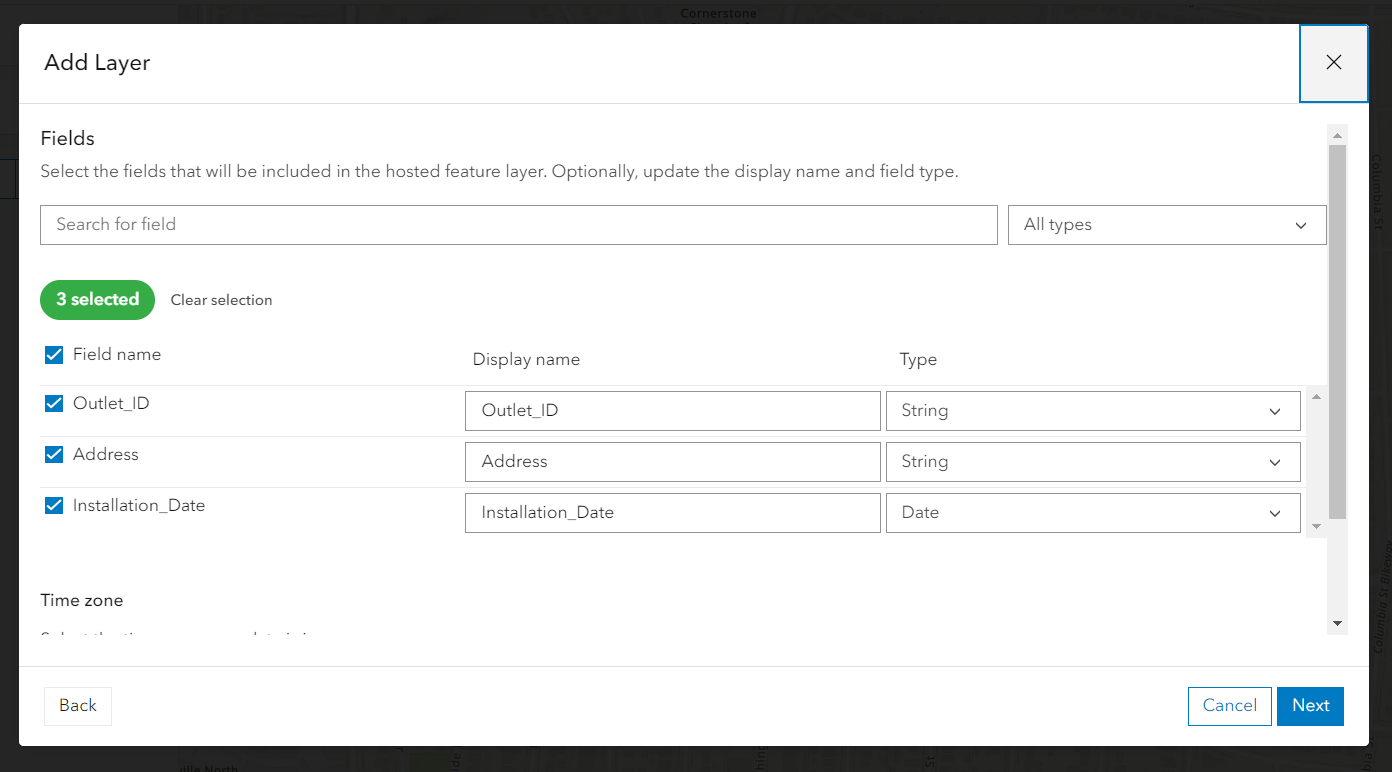Open the All types filter dropdown
Viewport: 1392px width, 772px height.
coord(1166,224)
